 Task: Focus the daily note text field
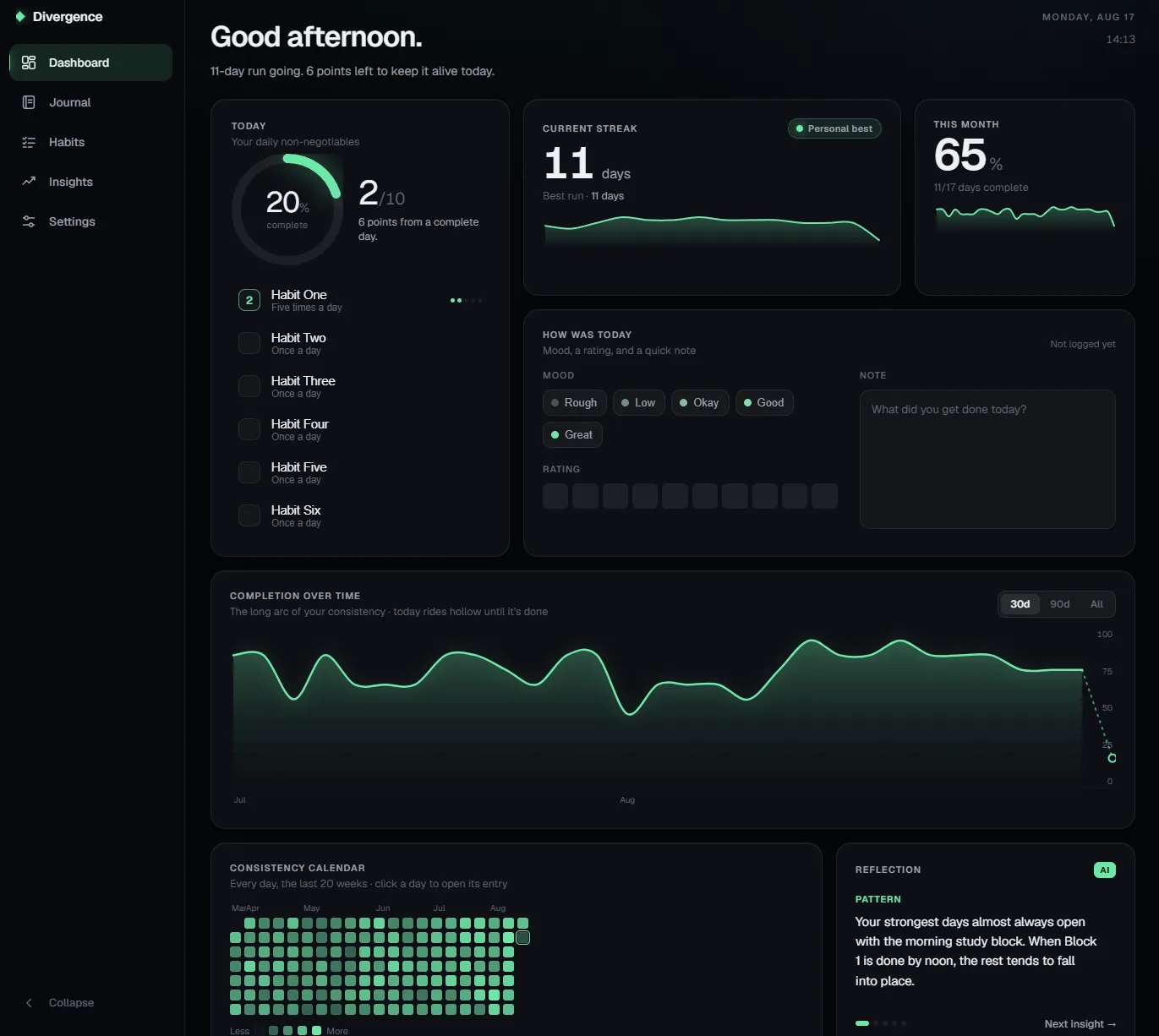coord(987,460)
